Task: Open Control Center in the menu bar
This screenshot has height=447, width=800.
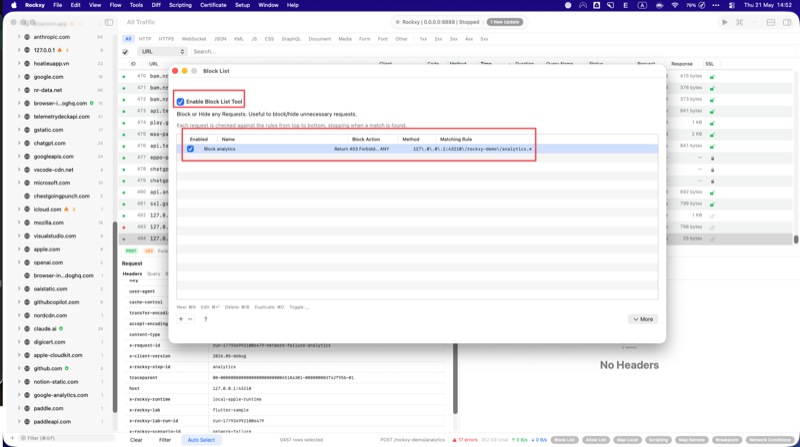Action: click(732, 5)
